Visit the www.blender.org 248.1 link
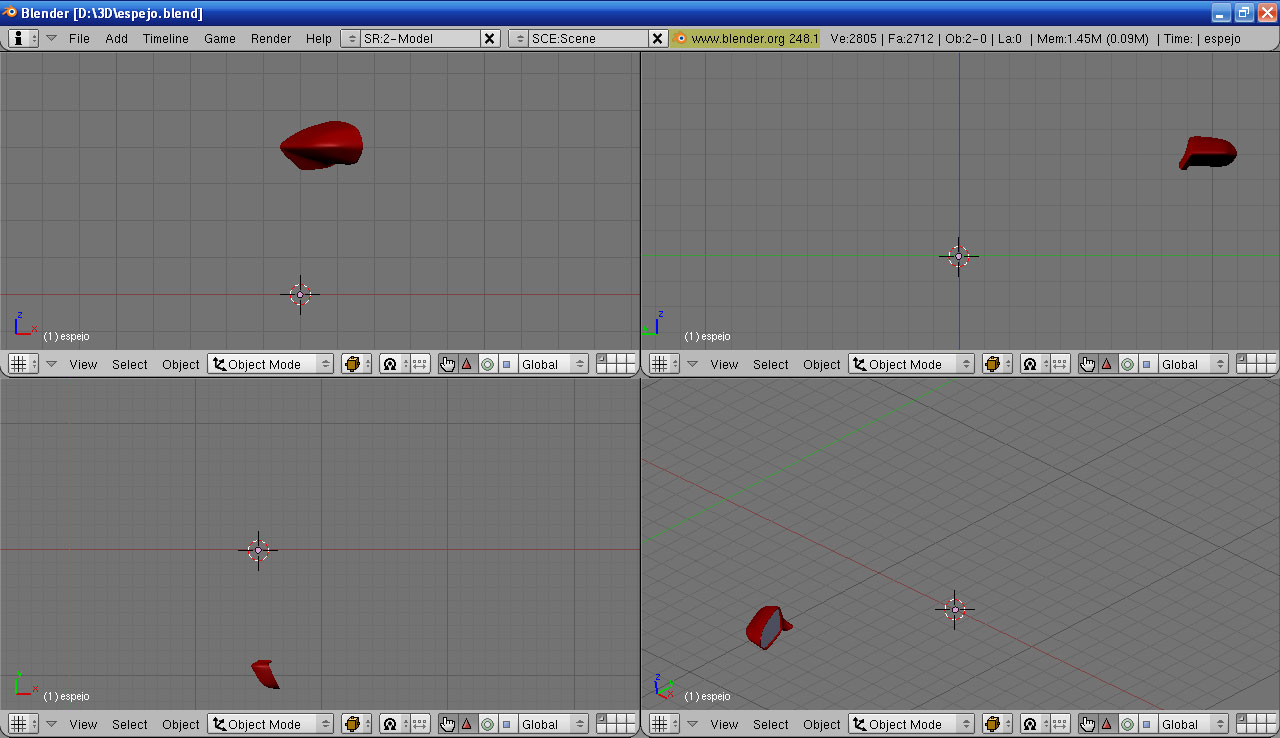 click(x=747, y=38)
